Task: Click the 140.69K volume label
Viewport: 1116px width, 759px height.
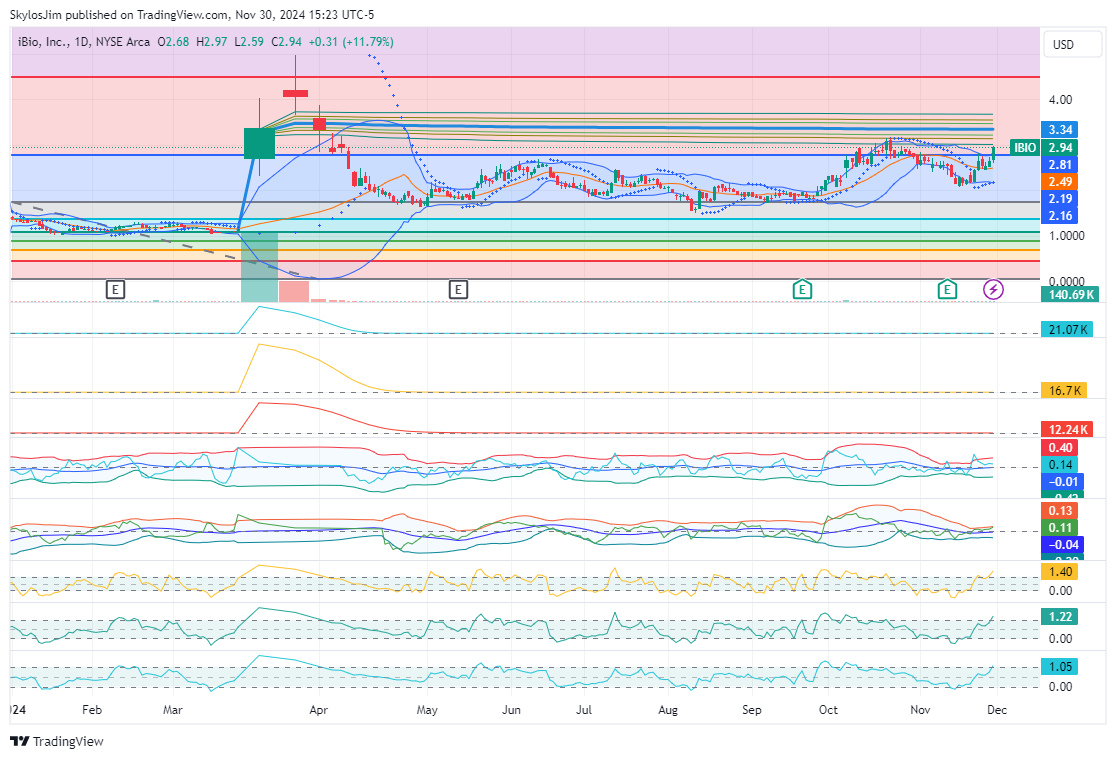Action: 1068,294
